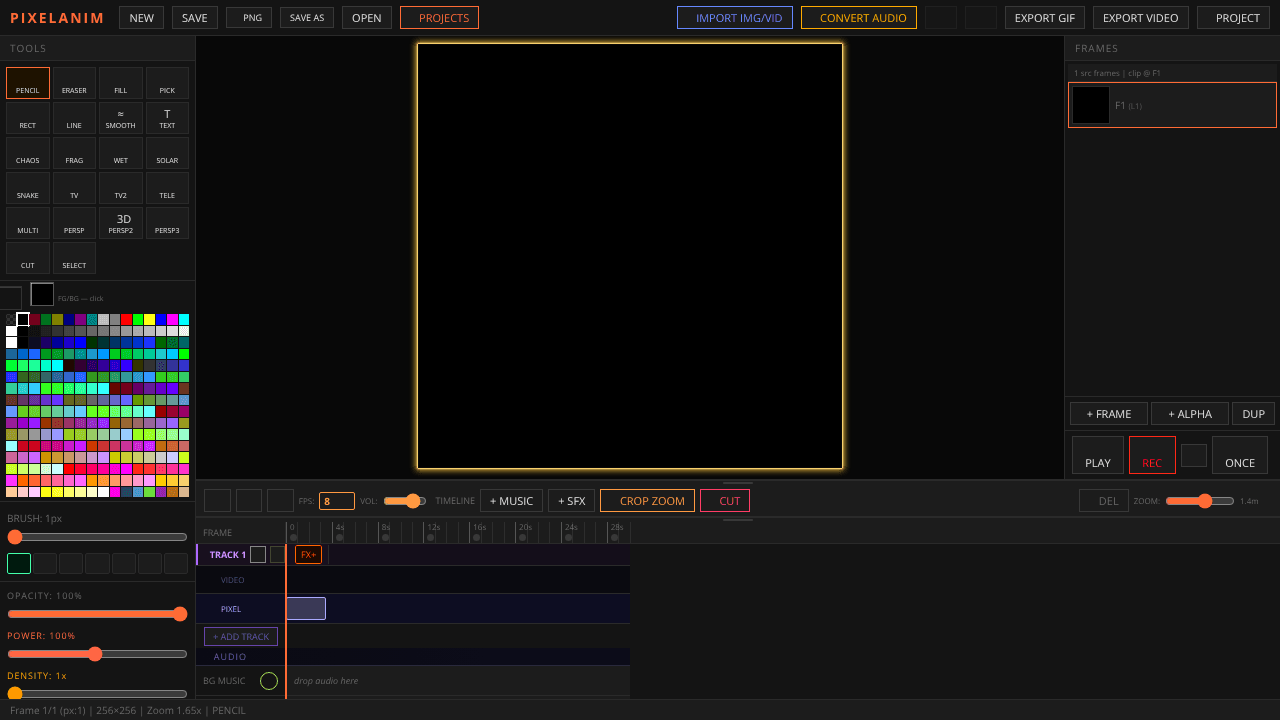Image resolution: width=1280 pixels, height=720 pixels.
Task: Start playback with the PLAY button
Action: point(1098,455)
